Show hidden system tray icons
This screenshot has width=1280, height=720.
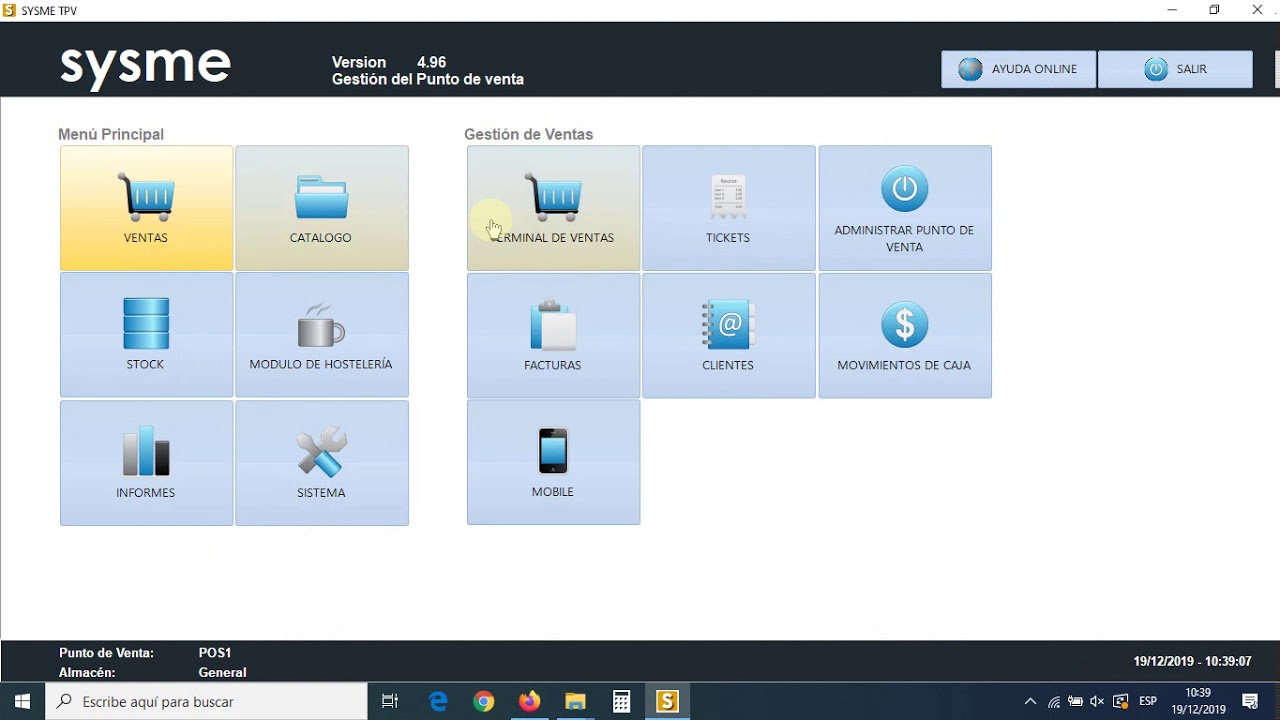(1031, 701)
